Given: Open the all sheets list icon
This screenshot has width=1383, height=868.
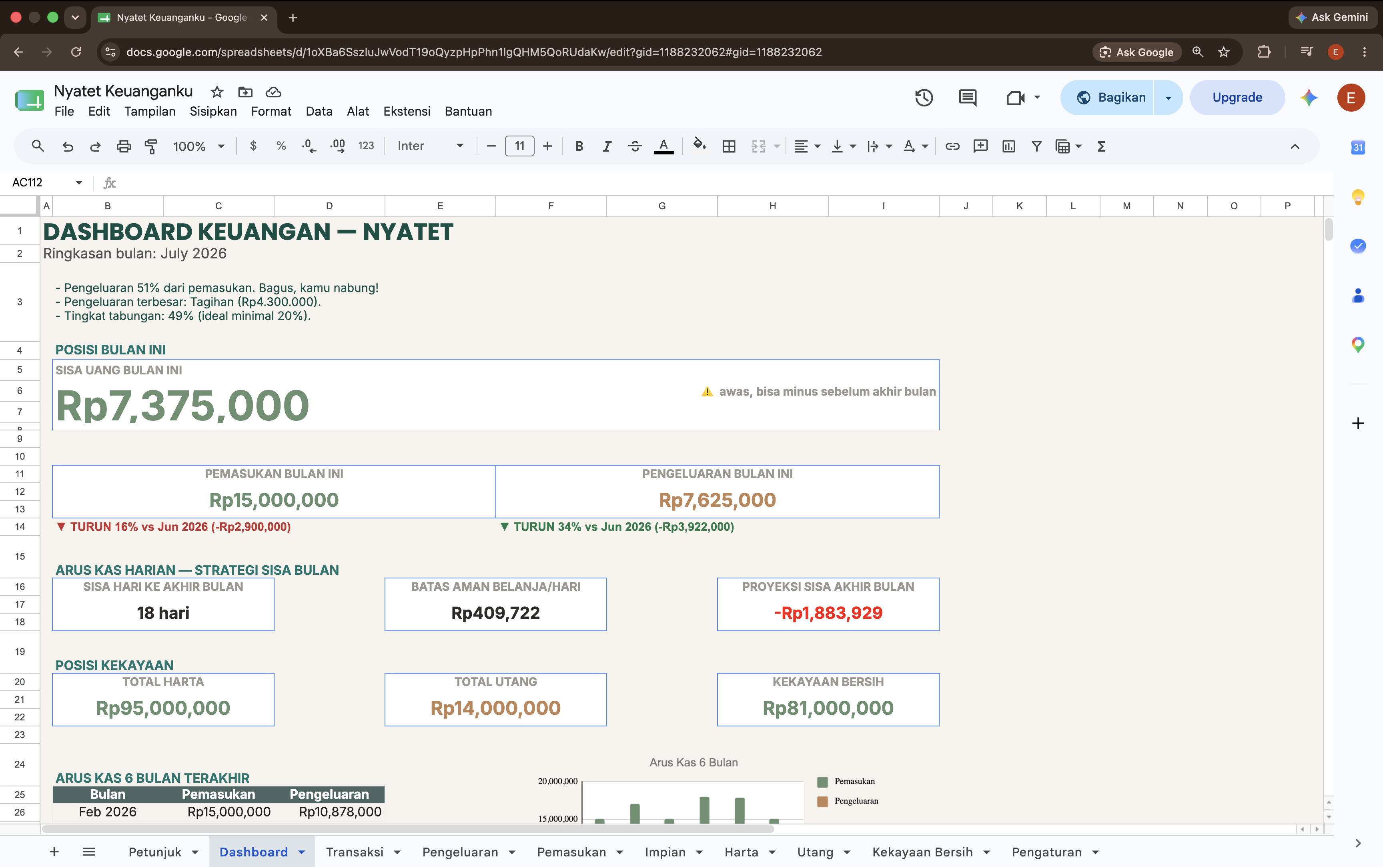Looking at the screenshot, I should pyautogui.click(x=88, y=852).
